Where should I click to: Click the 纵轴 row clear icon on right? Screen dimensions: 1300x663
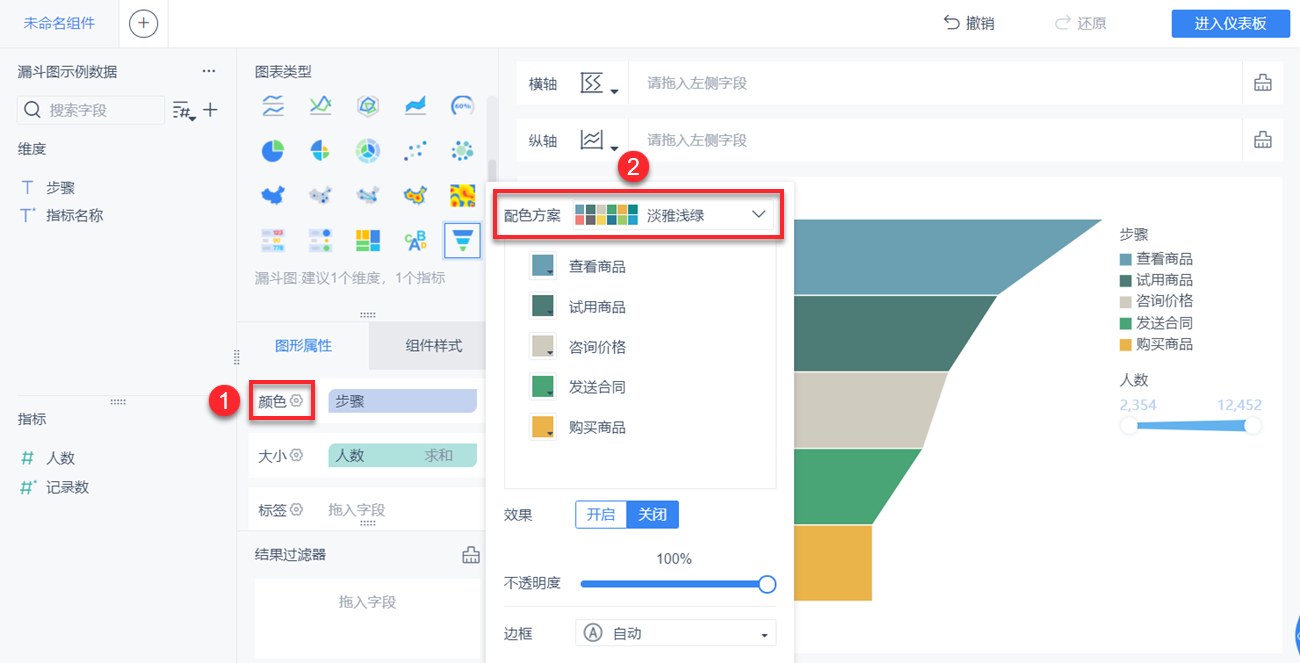point(1263,140)
